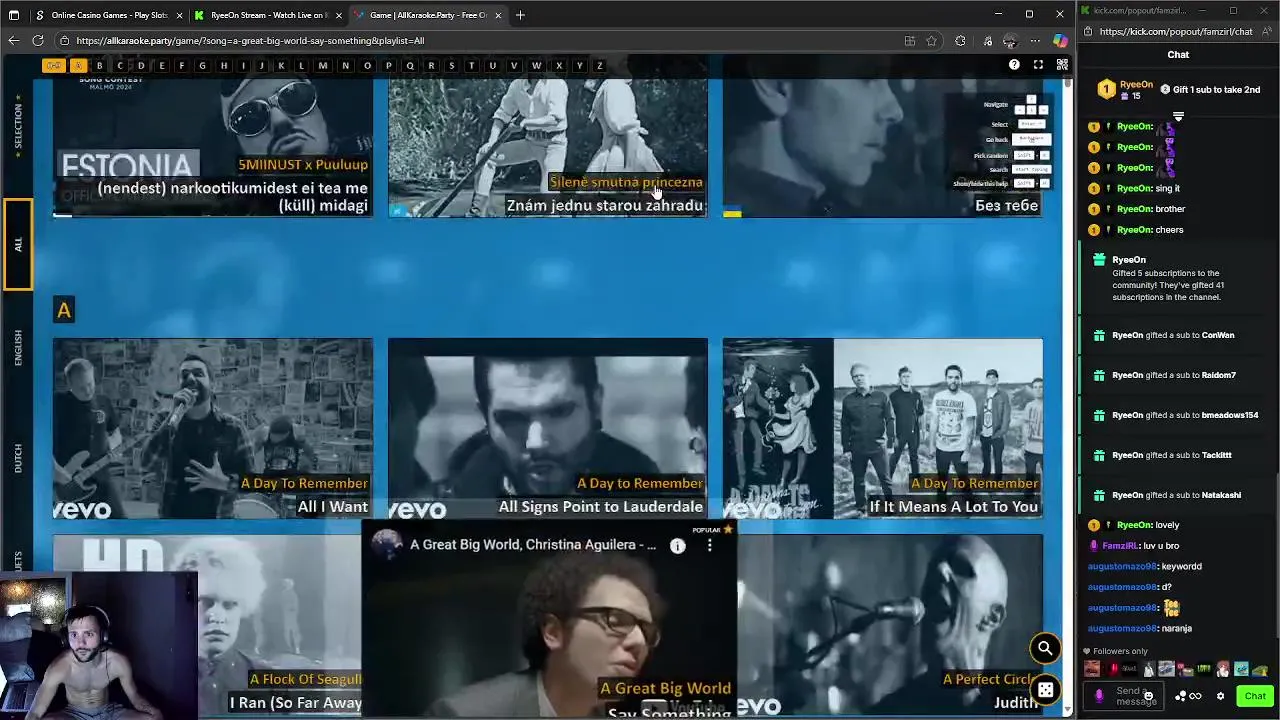Click the dice random song button
This screenshot has width=1280, height=720.
[1045, 690]
